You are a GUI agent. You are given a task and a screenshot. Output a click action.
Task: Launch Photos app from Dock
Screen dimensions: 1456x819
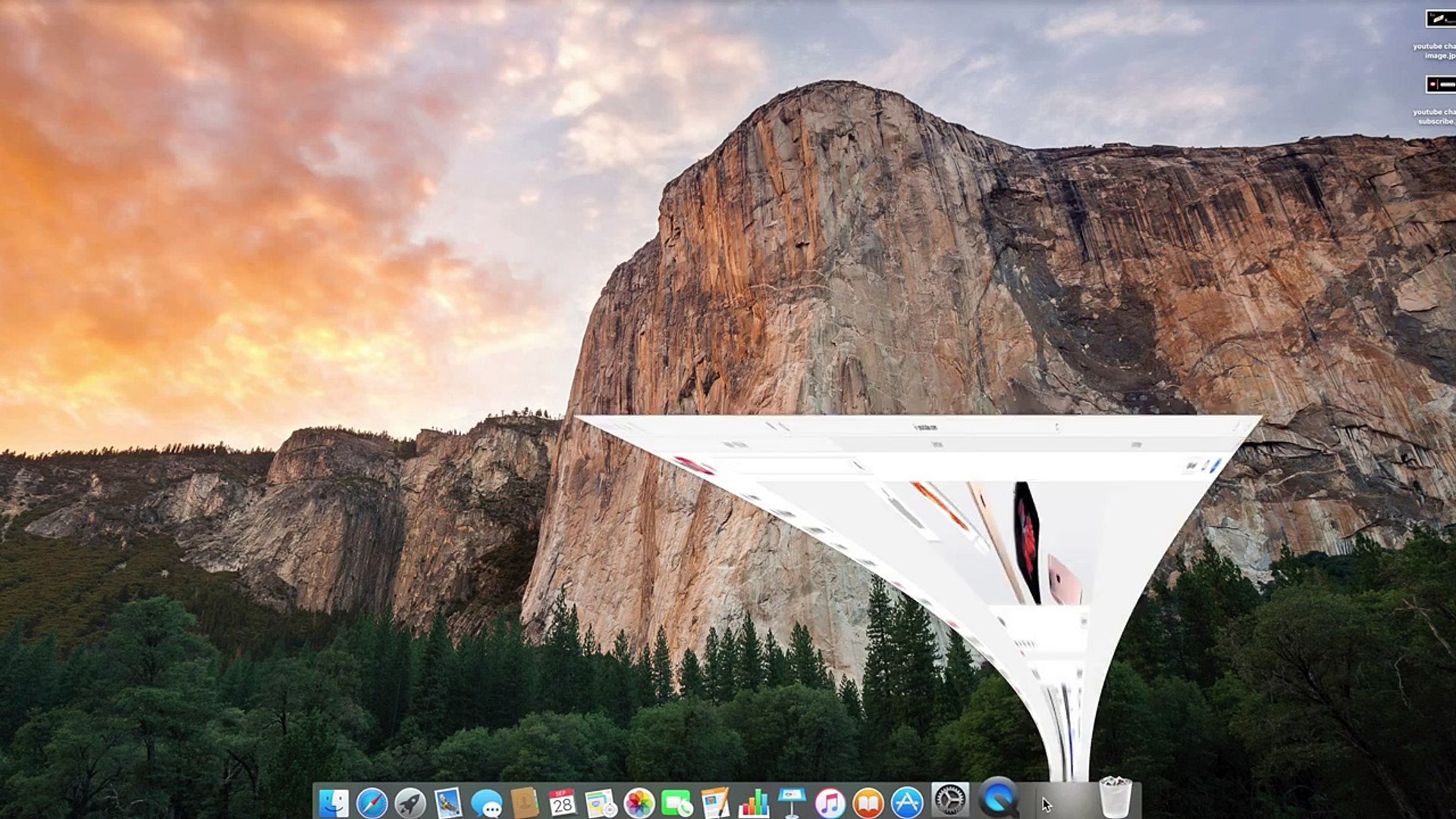point(639,802)
